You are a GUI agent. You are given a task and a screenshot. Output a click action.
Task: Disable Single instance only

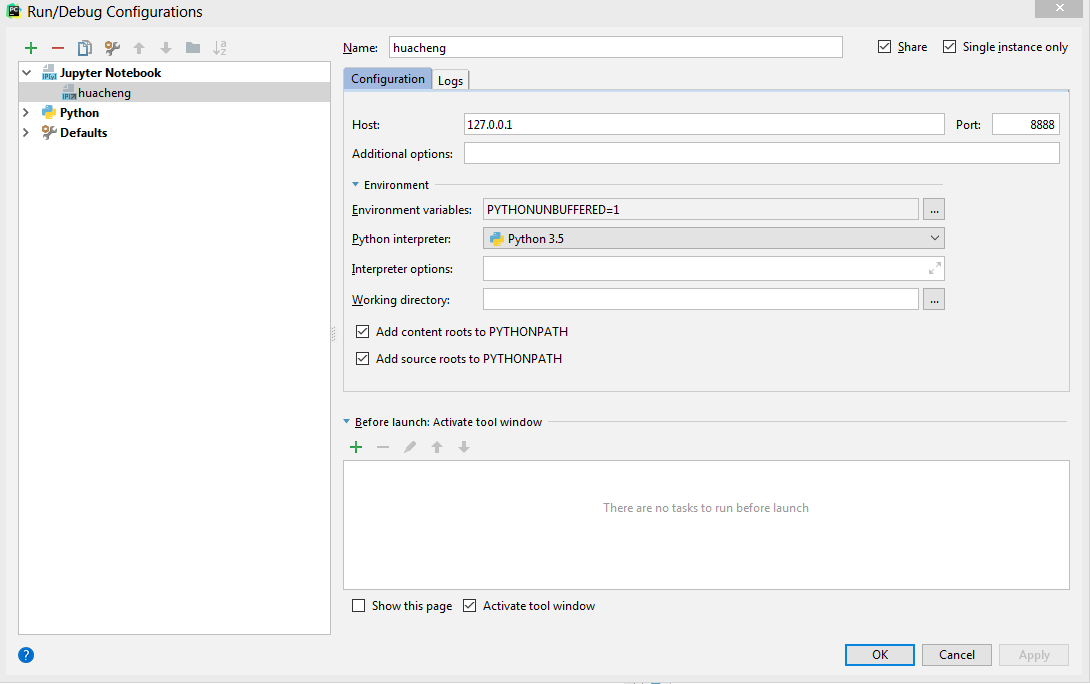(948, 46)
